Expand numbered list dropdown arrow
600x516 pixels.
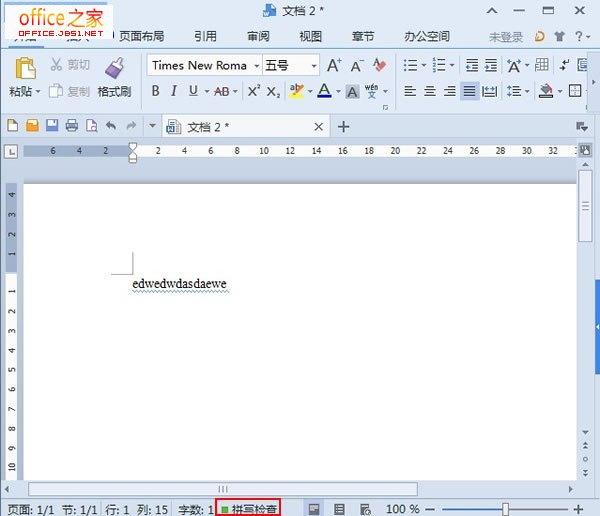click(x=452, y=65)
